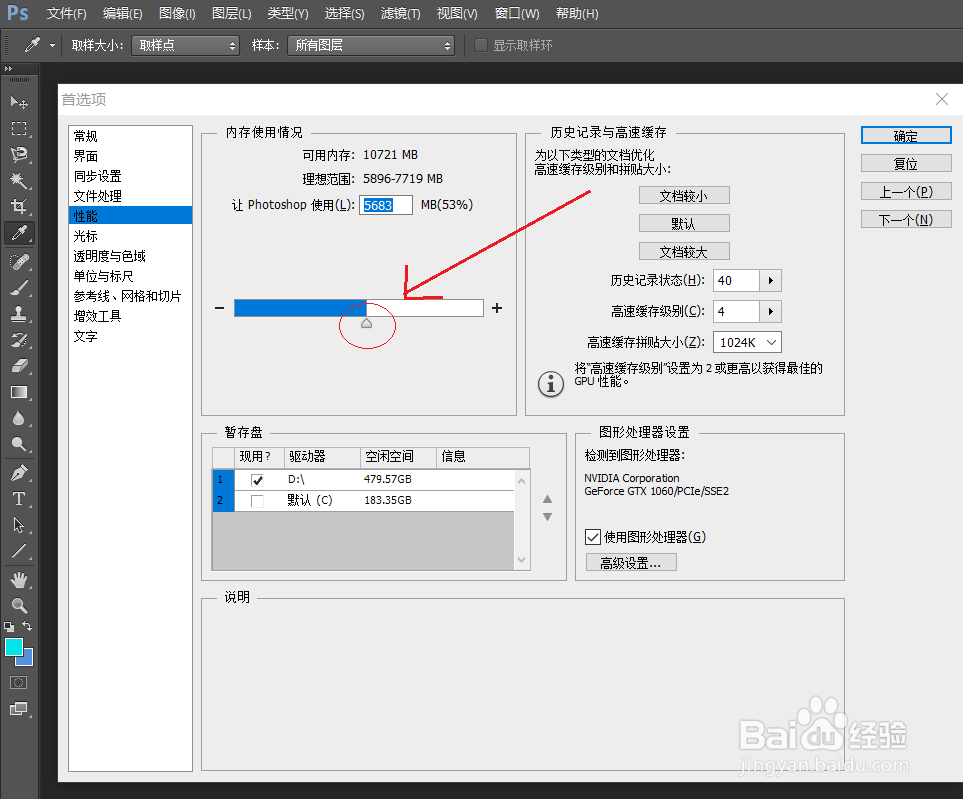Click the foreground cyan color swatch
Screen dimensions: 963x799
tap(14, 647)
